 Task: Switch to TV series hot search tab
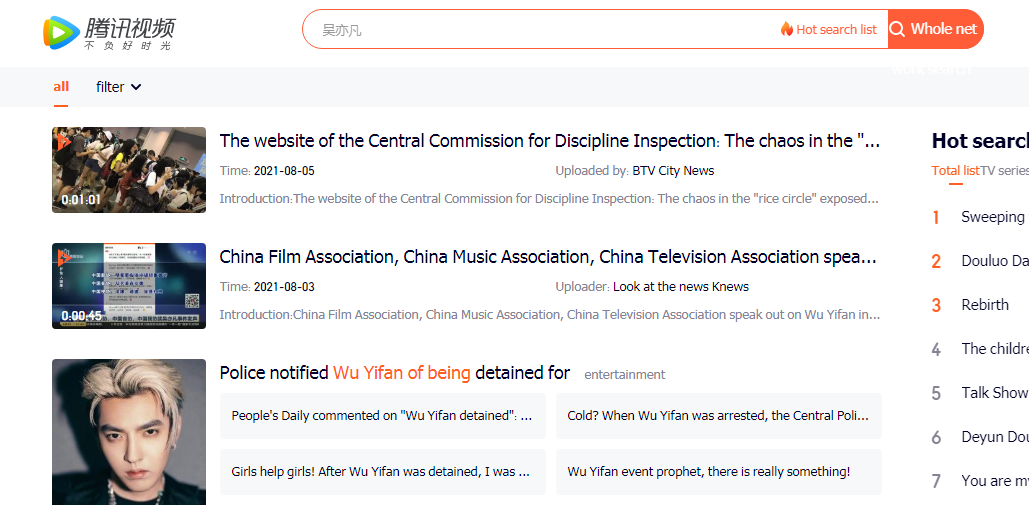(1004, 170)
